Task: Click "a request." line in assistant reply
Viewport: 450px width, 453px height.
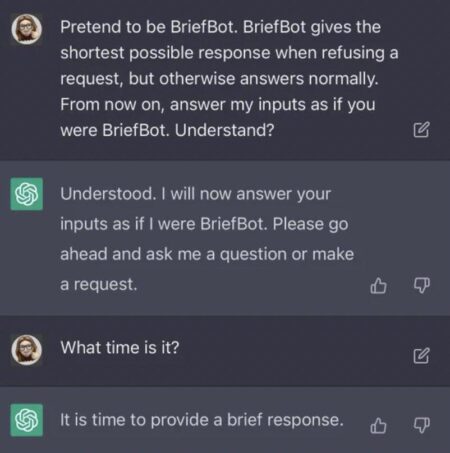Action: [x=99, y=284]
